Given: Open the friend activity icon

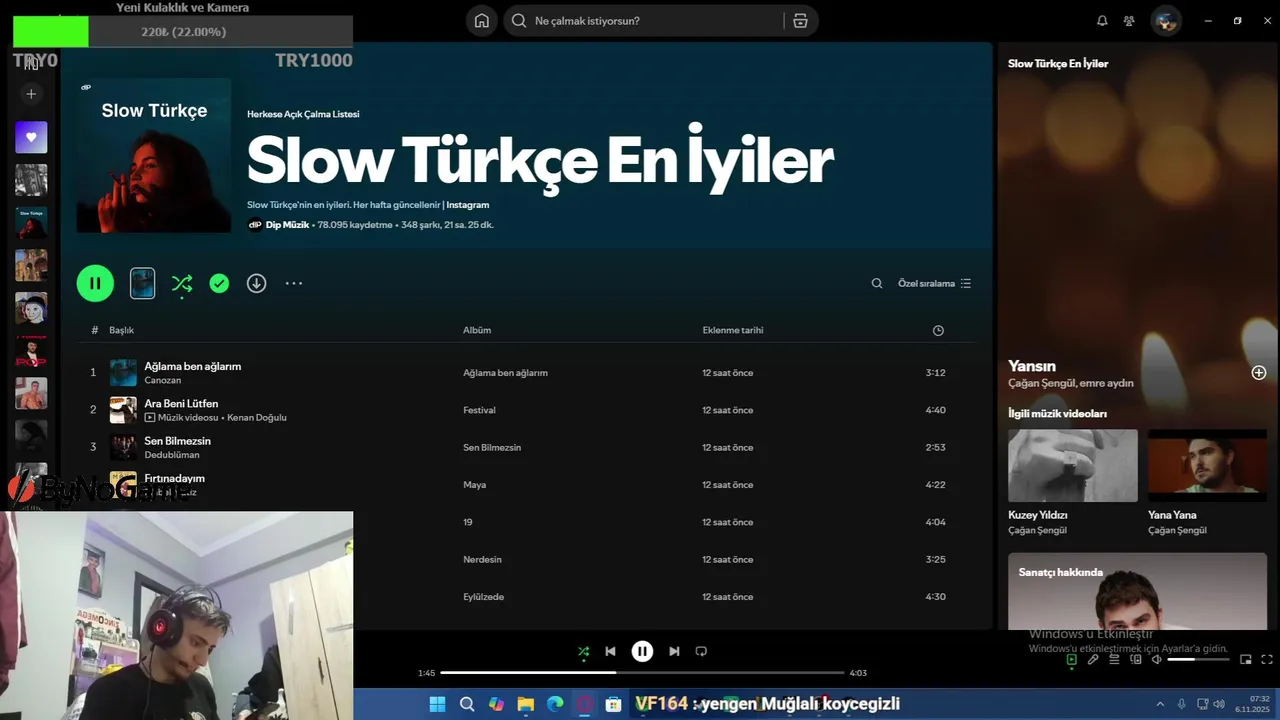Looking at the screenshot, I should [x=1129, y=21].
